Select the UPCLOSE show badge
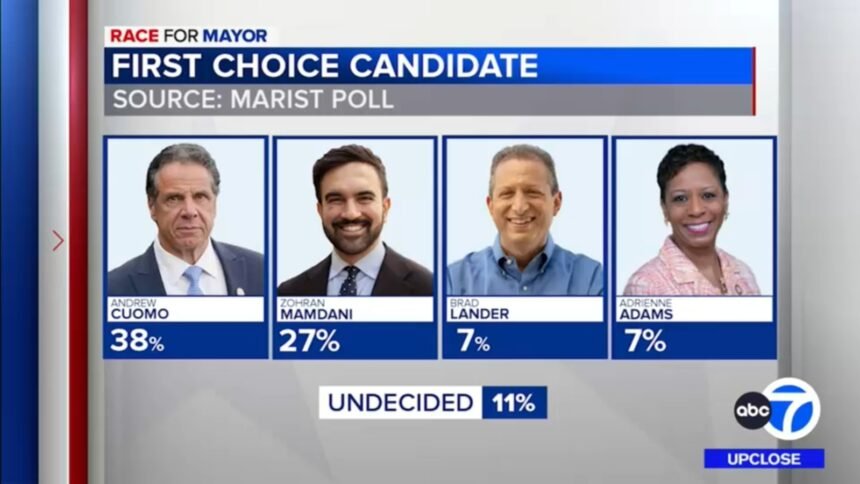 tap(764, 459)
